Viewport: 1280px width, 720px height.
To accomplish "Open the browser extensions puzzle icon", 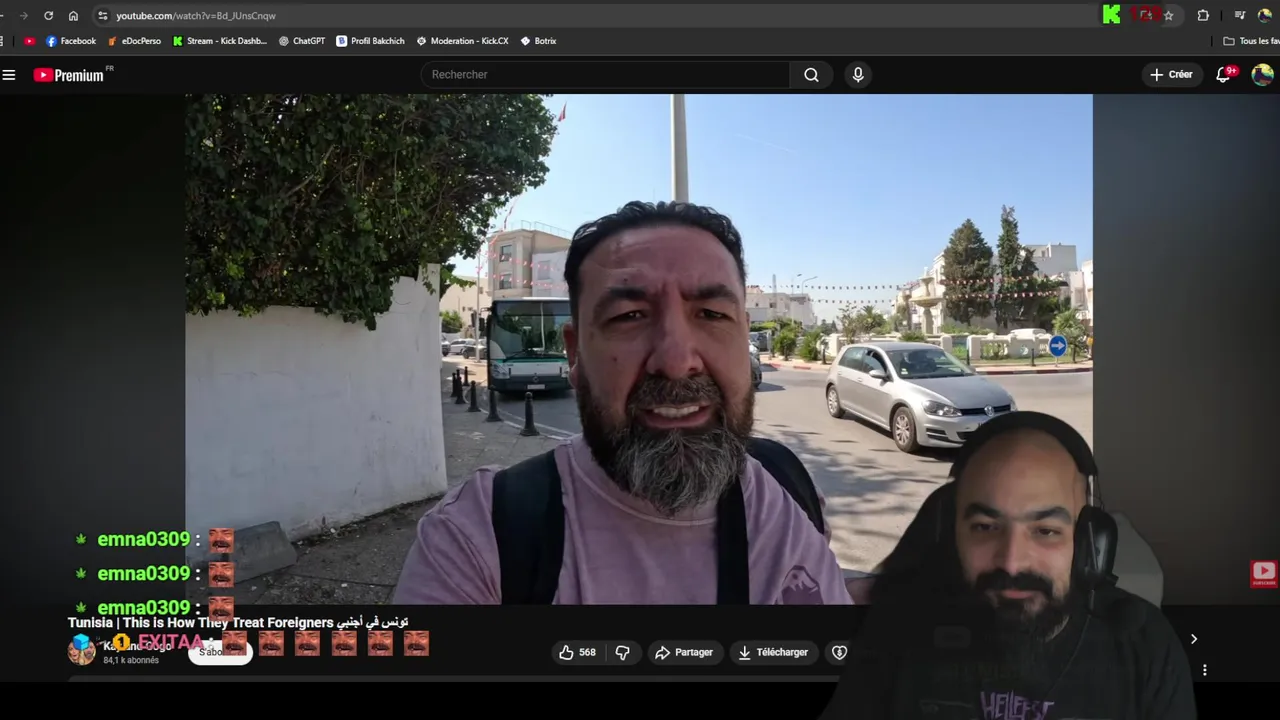I will (1203, 15).
